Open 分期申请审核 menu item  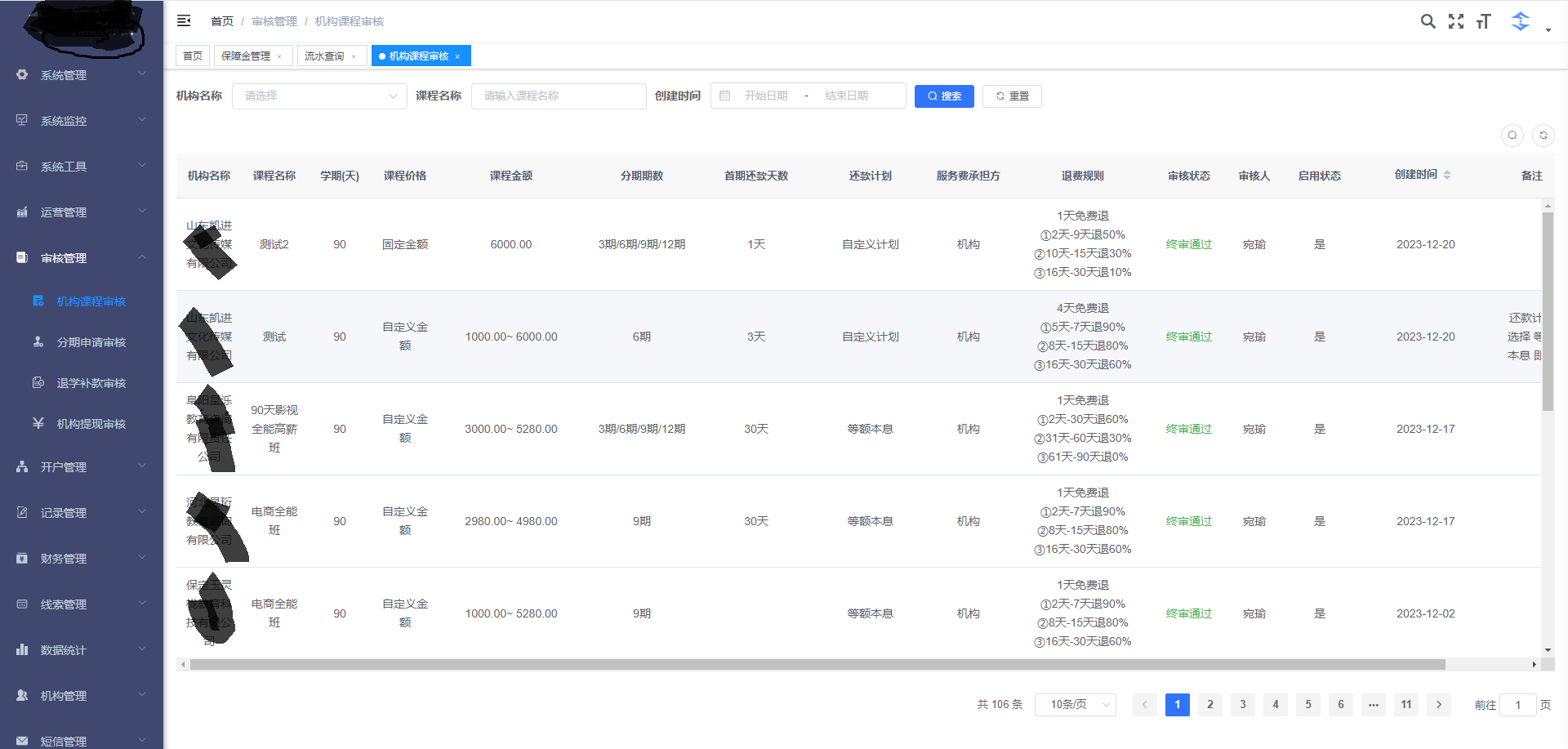coord(82,342)
